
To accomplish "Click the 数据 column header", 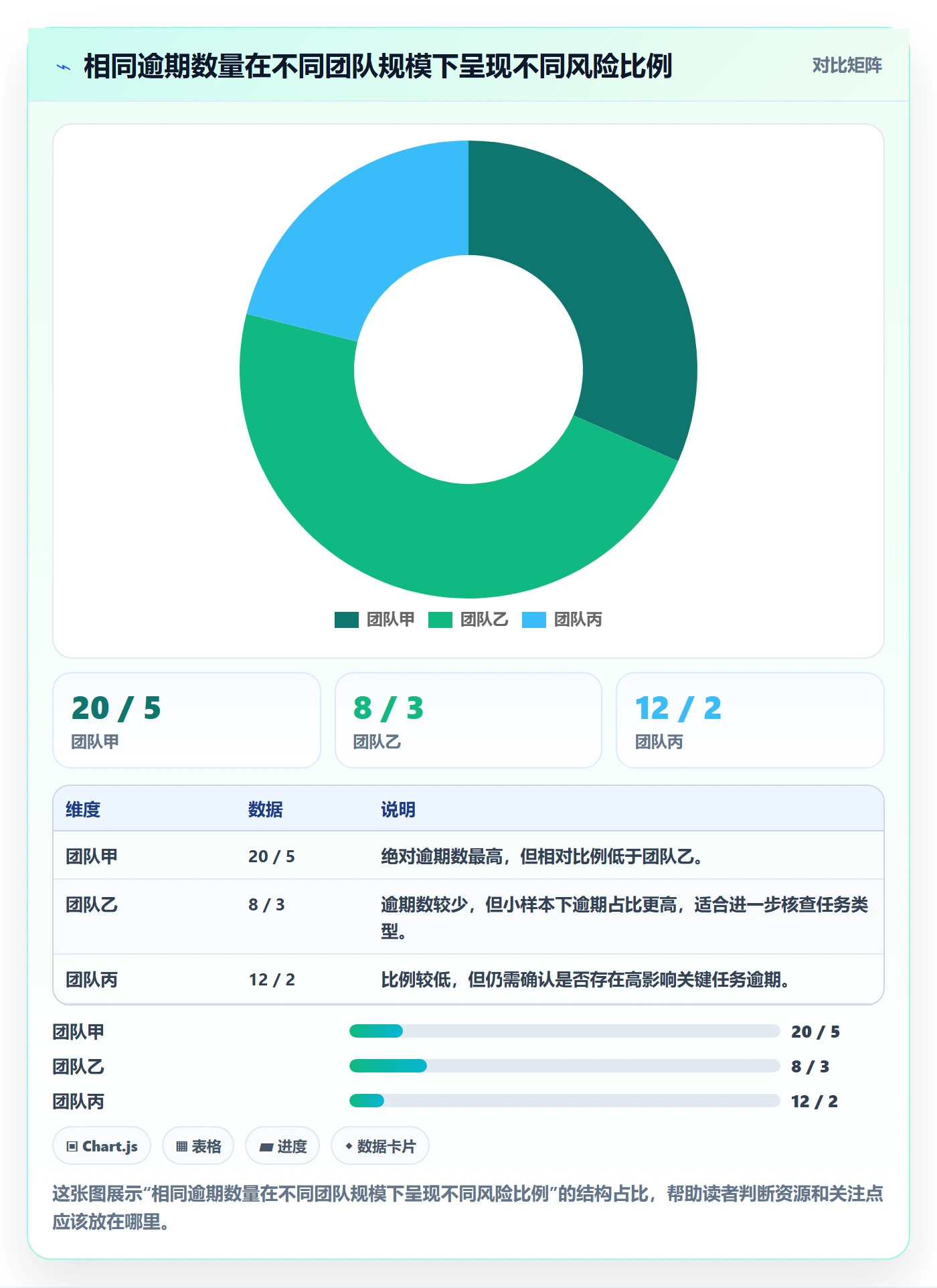I will (266, 809).
